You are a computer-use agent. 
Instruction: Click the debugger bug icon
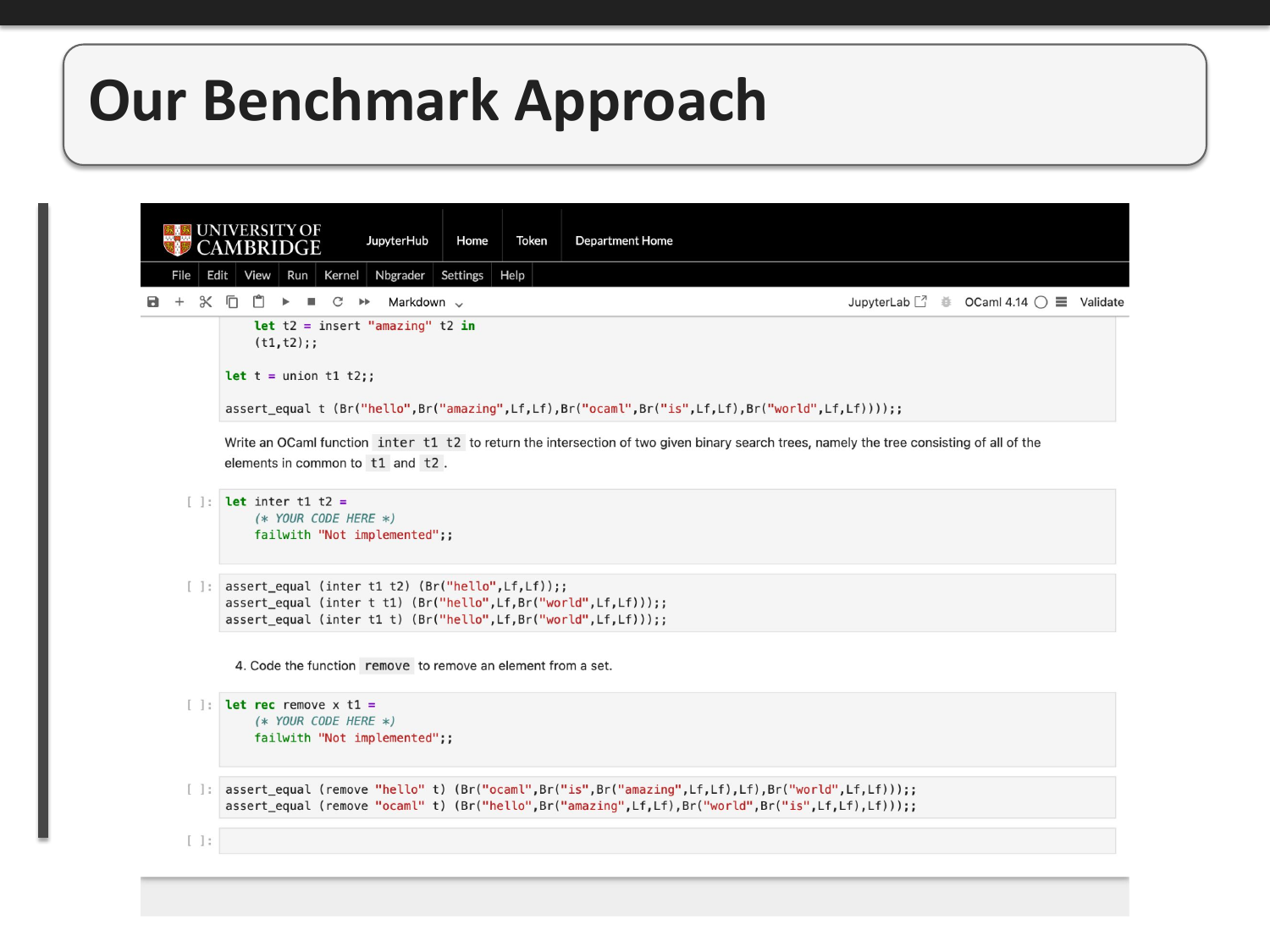947,302
